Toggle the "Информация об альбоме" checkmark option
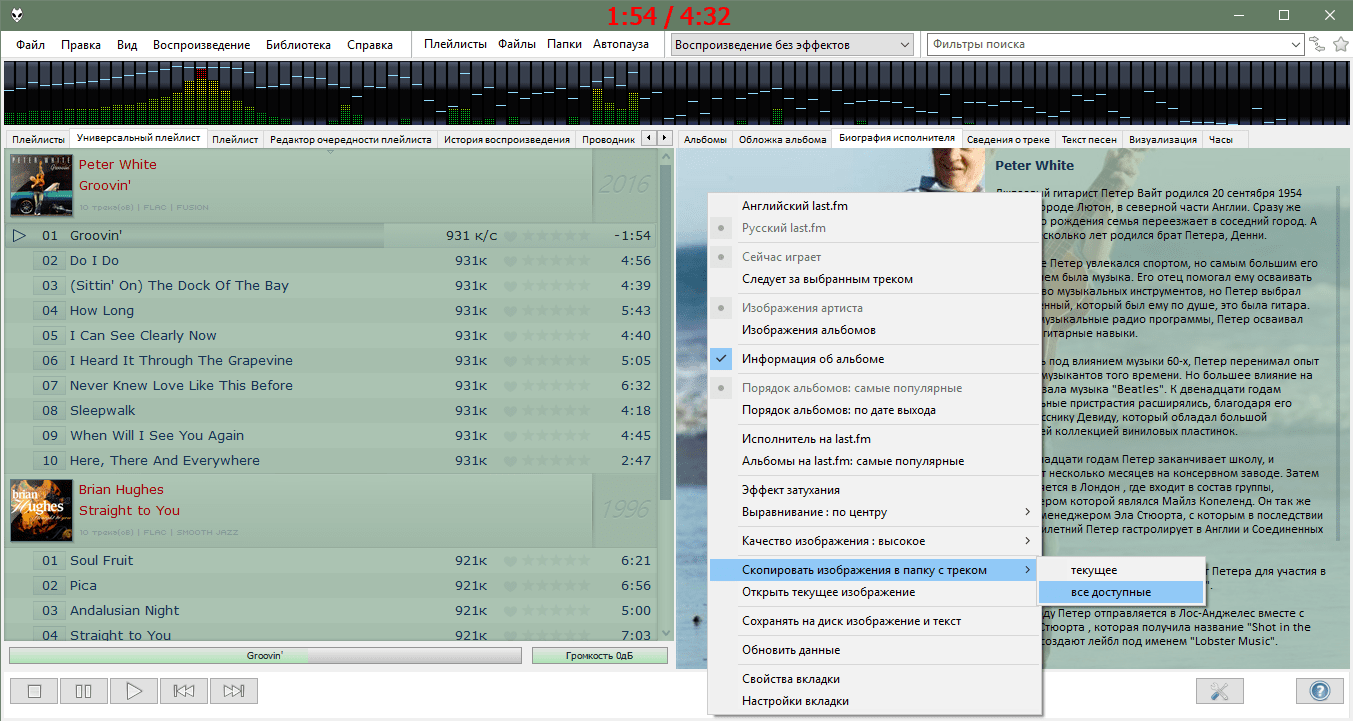 point(812,359)
